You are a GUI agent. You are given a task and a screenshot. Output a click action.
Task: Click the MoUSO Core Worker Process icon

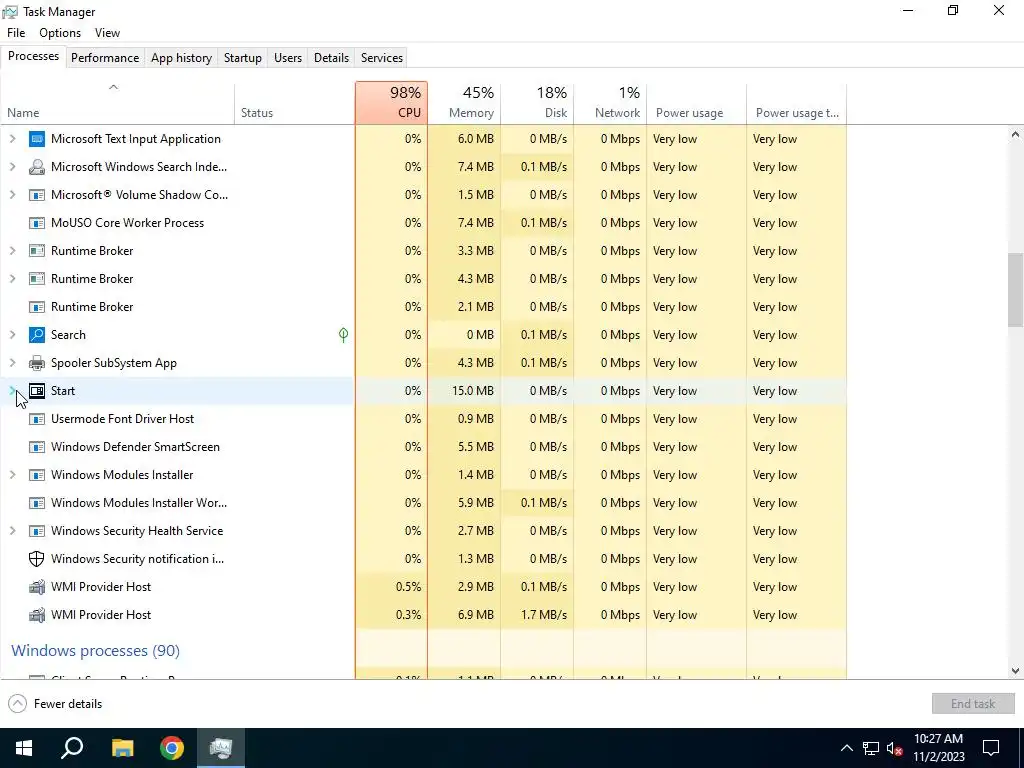pyautogui.click(x=37, y=223)
